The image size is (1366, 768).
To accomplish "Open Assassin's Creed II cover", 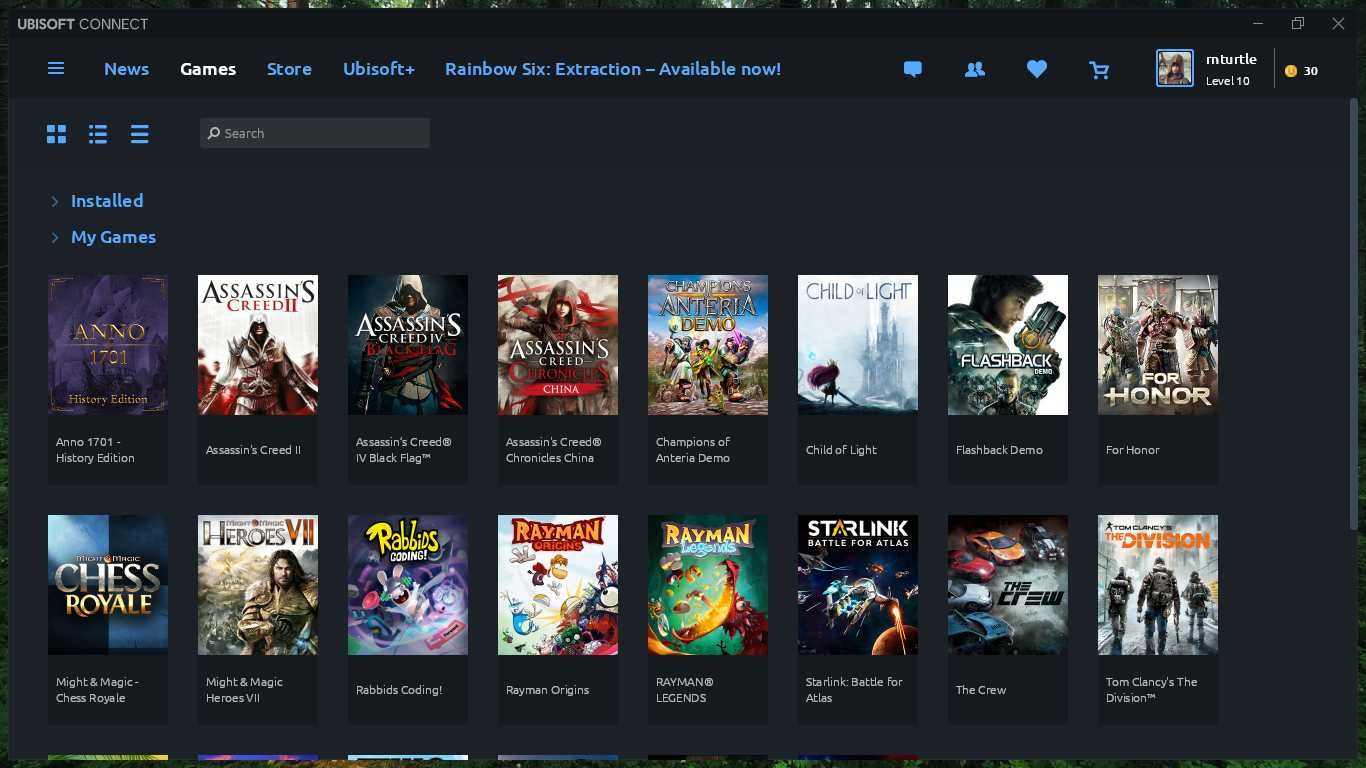I will [x=258, y=345].
